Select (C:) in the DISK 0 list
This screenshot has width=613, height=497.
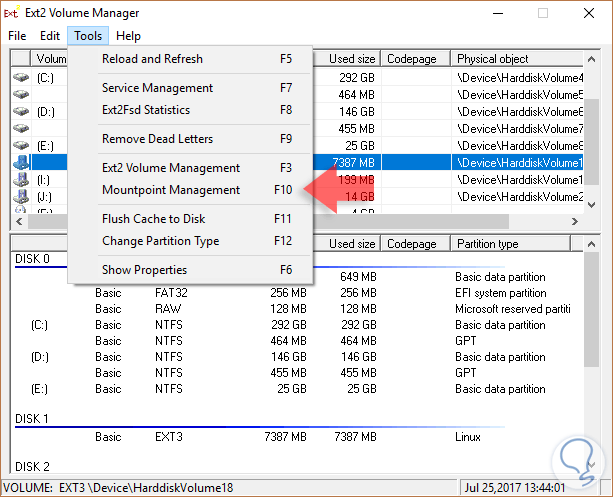[39, 325]
